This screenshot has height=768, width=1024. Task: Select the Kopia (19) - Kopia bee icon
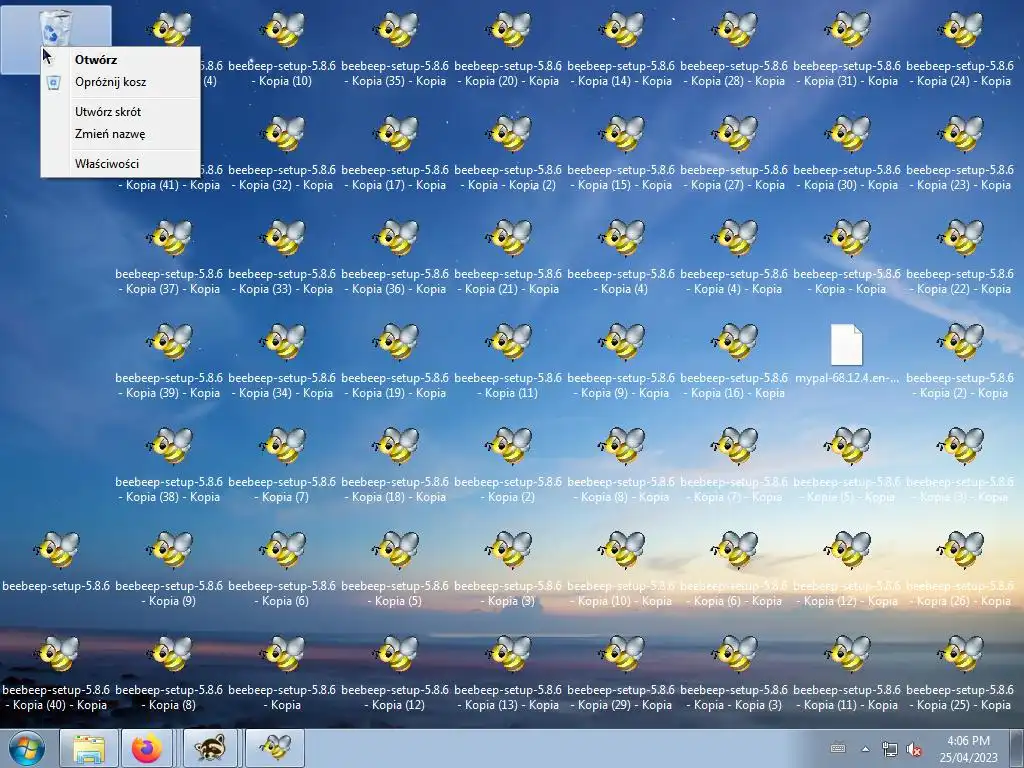coord(395,341)
